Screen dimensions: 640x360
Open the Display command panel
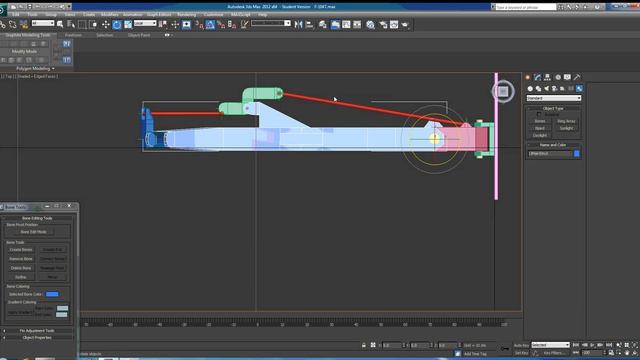[x=567, y=77]
